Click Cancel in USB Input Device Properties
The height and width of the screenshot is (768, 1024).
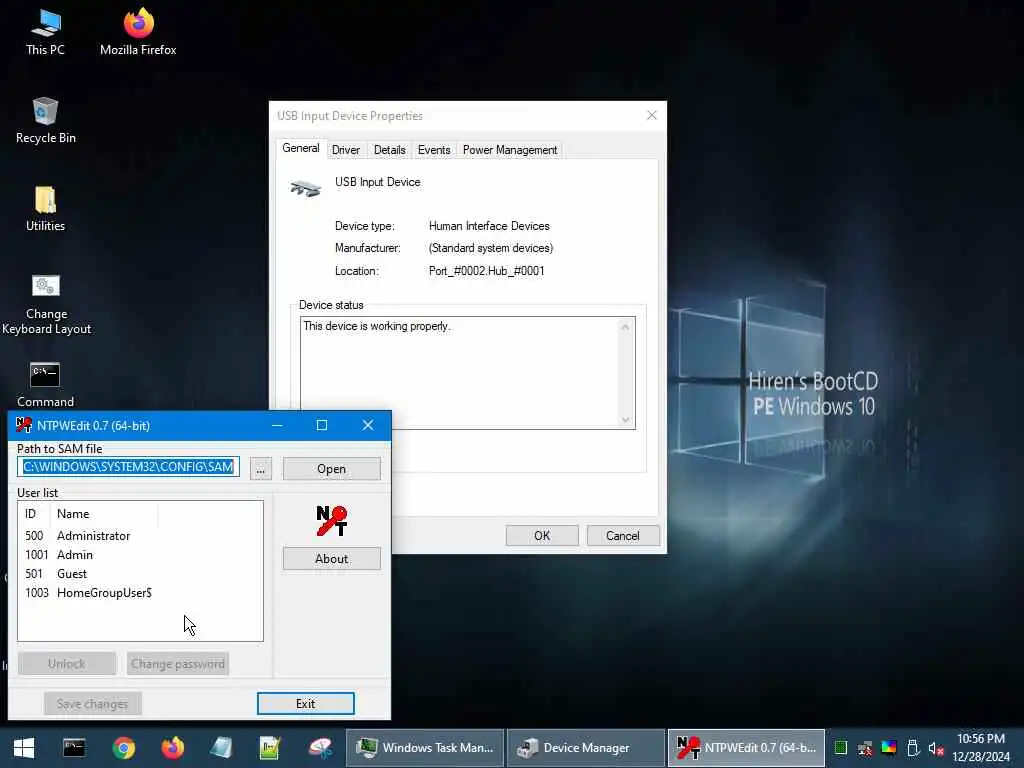point(622,536)
